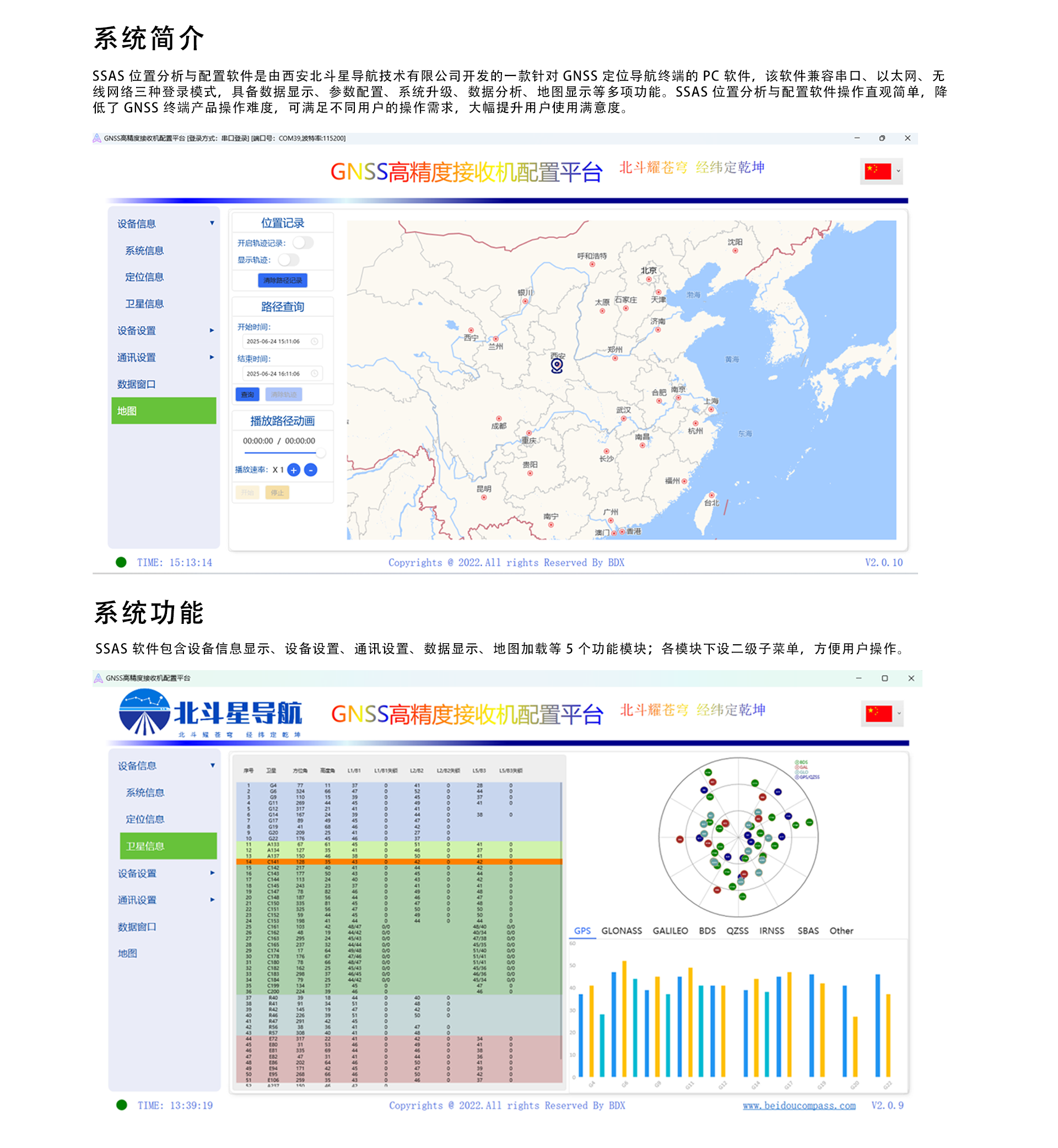
Task: Click the 结束时间 date-time field
Action: (x=282, y=374)
